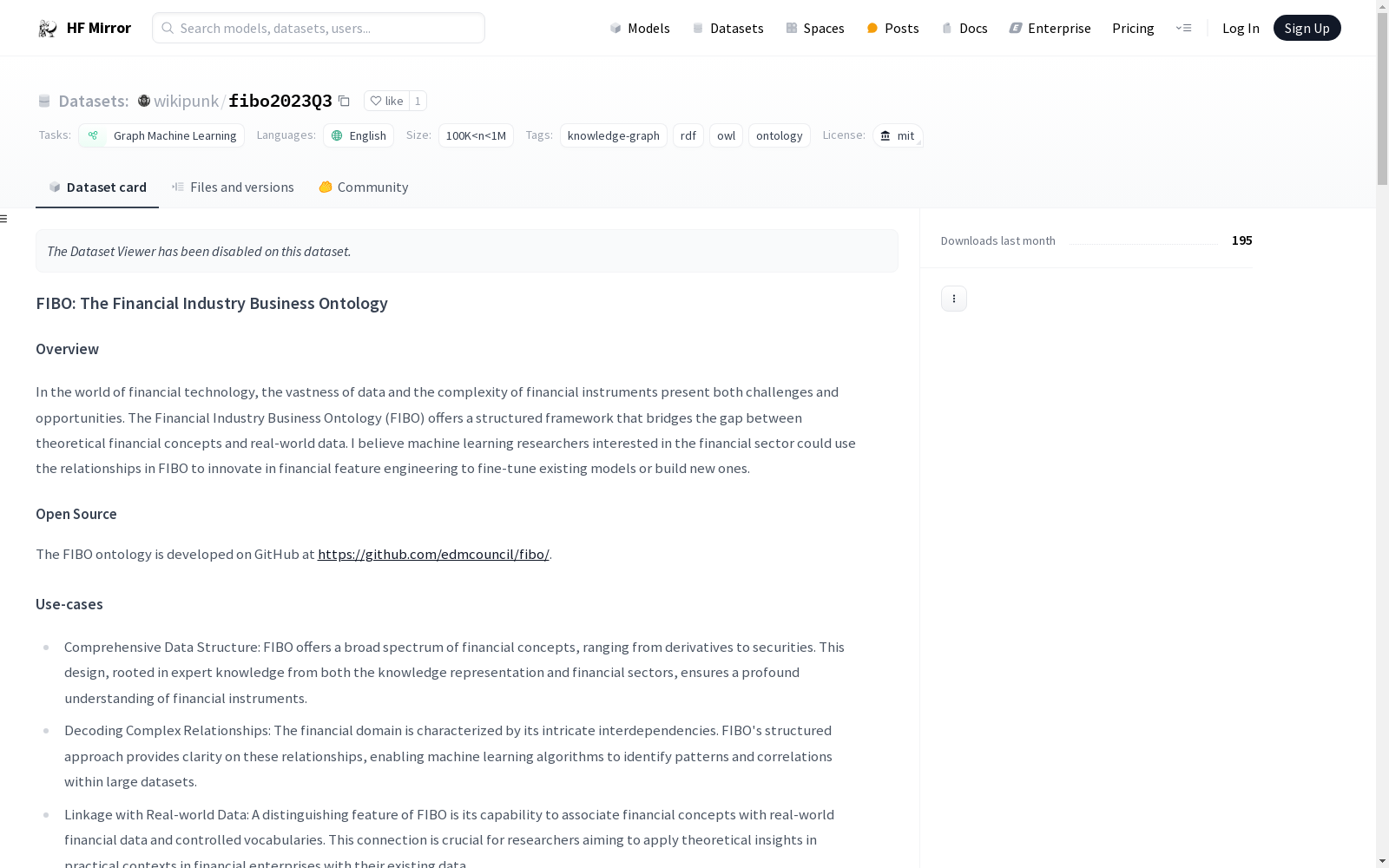
Task: Click the Graph Machine Learning tag
Action: (x=161, y=135)
